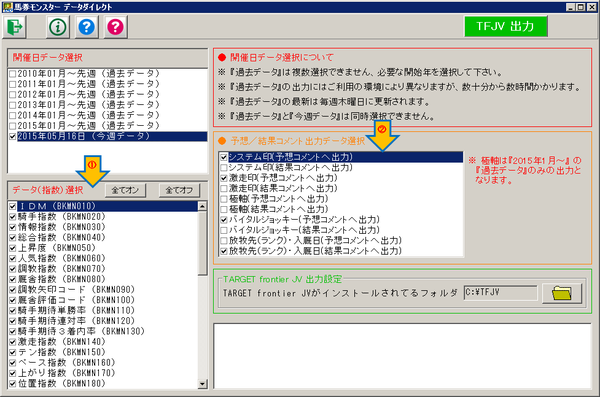Click the green TFJV 出力 button
The width and height of the screenshot is (600, 397).
pyautogui.click(x=505, y=26)
